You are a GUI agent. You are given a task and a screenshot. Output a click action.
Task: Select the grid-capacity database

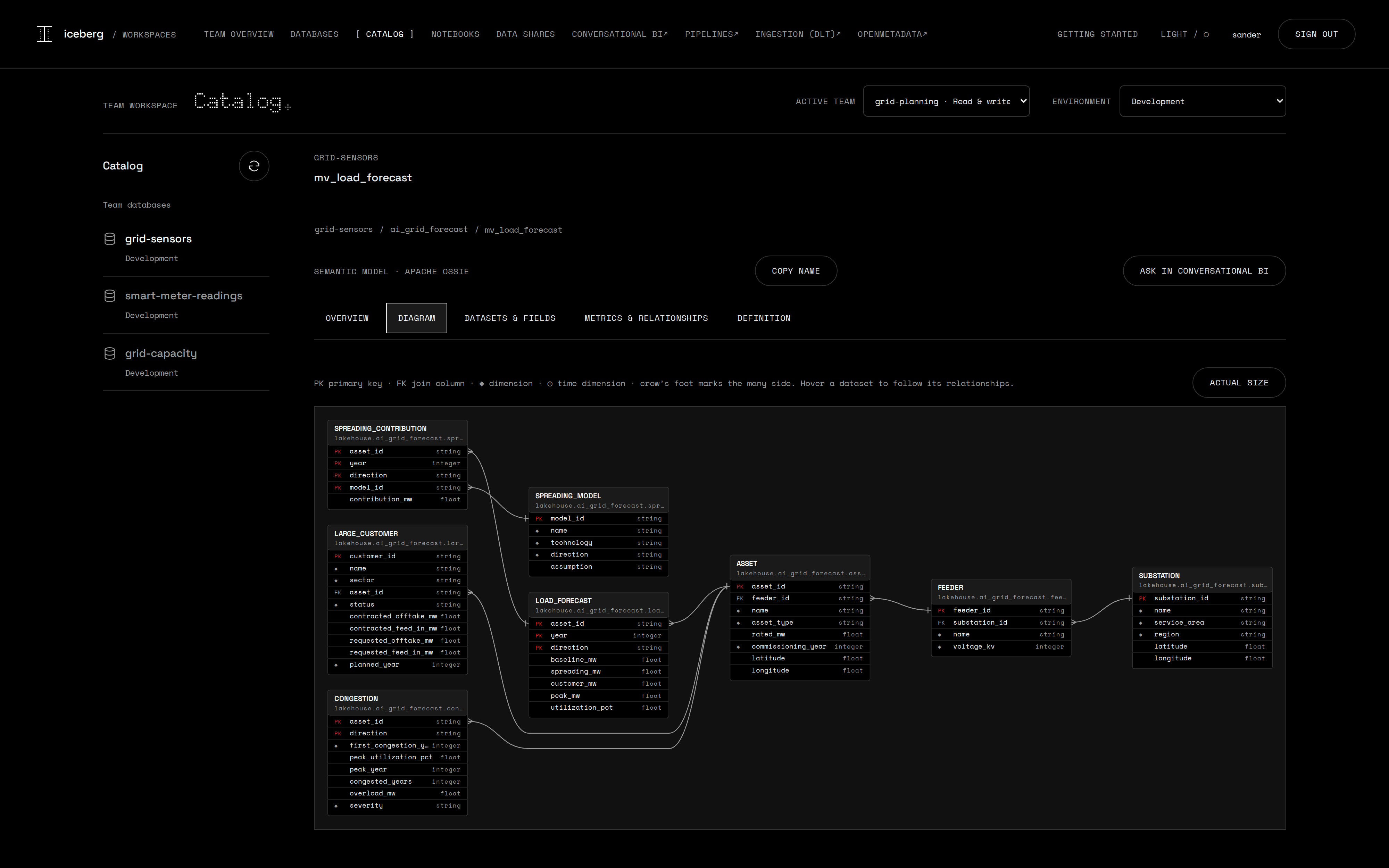[x=186, y=362]
